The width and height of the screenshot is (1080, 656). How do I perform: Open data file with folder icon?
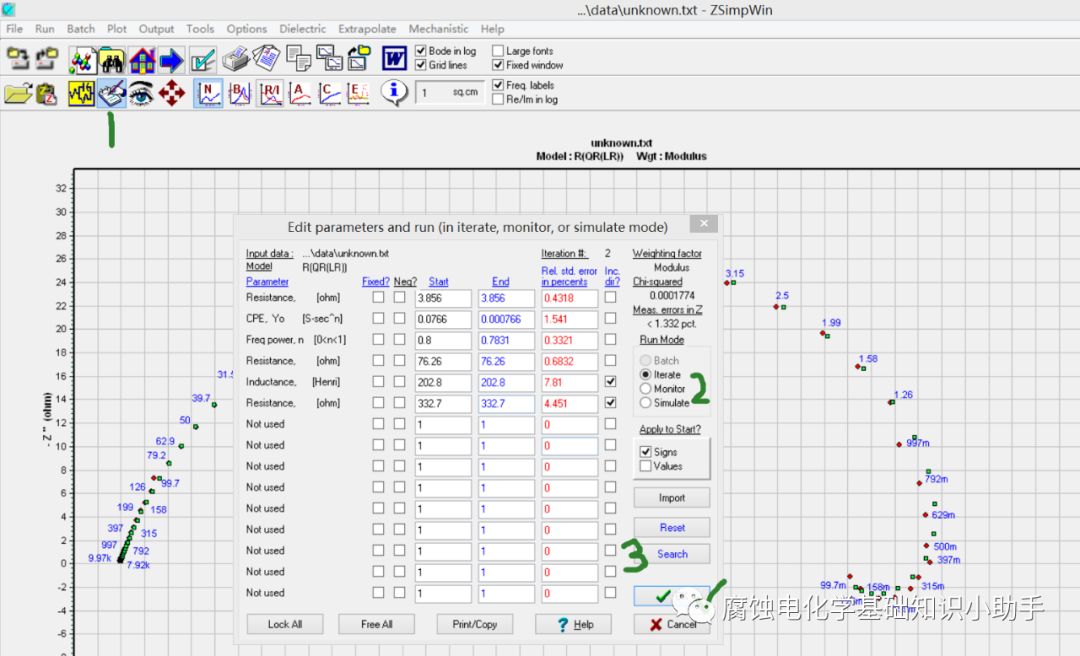[18, 93]
